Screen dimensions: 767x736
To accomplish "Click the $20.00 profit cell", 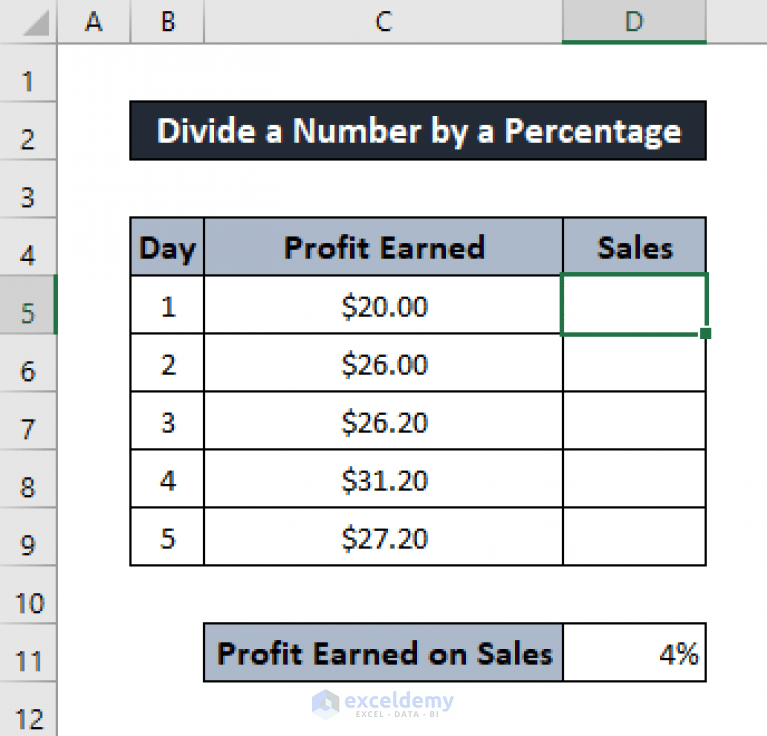I will 384,305.
